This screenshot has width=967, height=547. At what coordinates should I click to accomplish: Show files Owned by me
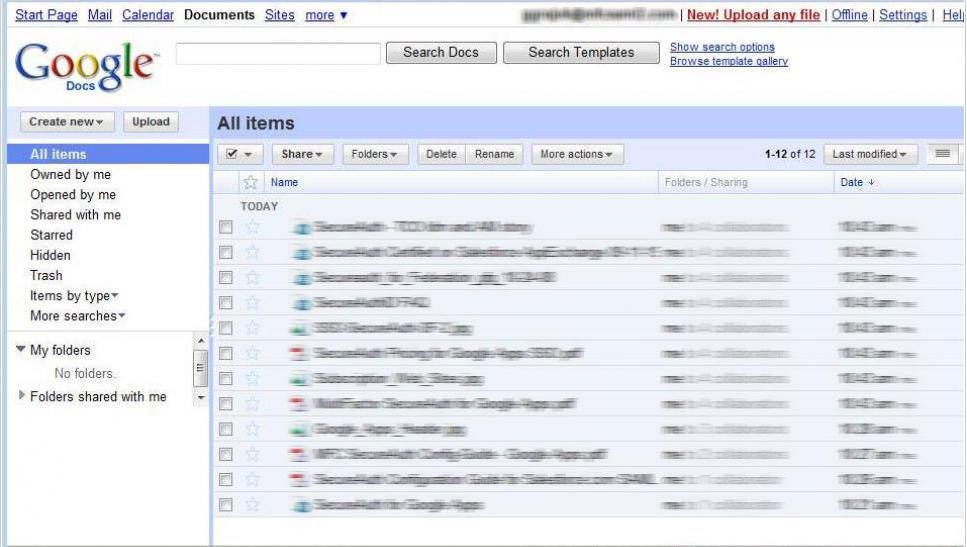(x=70, y=175)
